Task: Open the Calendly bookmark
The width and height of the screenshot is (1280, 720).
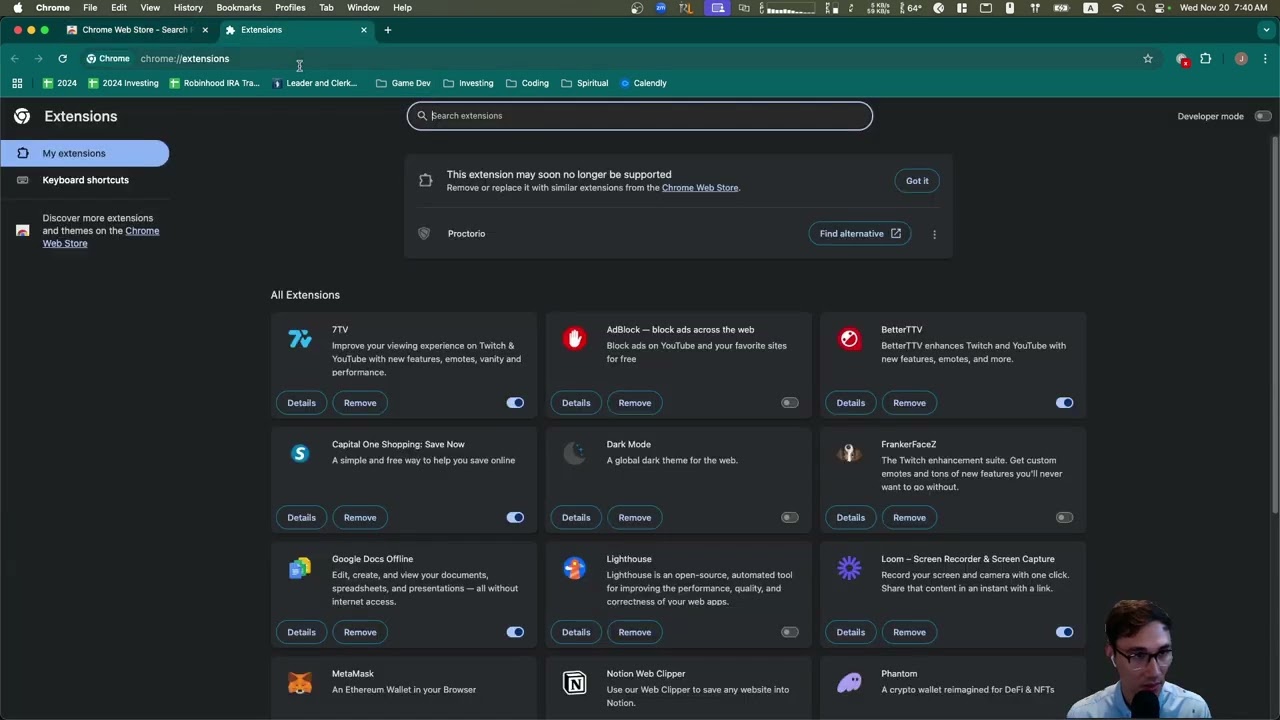Action: click(643, 83)
